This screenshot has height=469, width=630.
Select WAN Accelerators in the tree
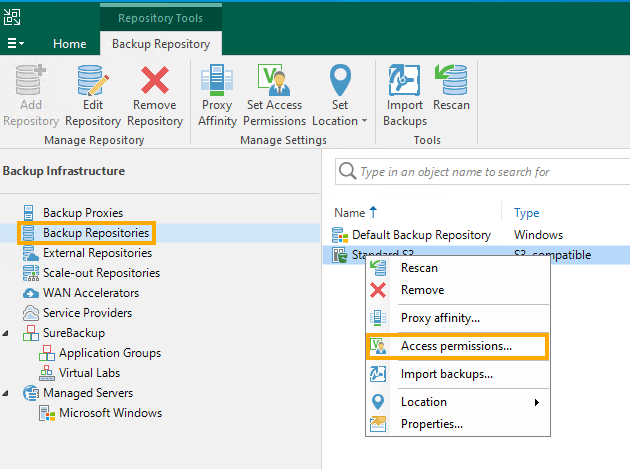[91, 293]
